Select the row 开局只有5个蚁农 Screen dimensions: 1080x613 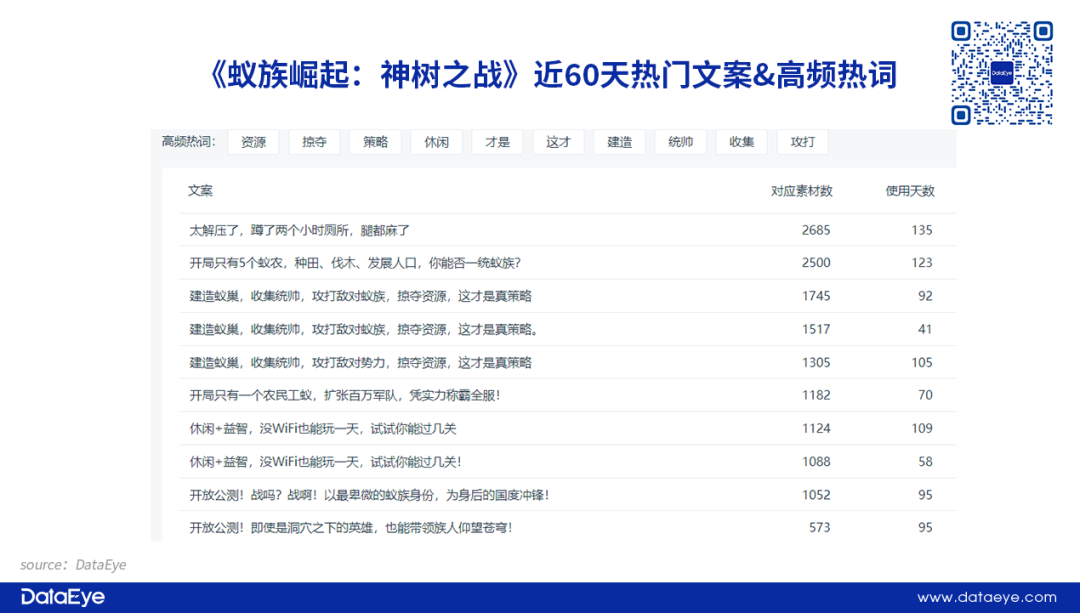pos(568,263)
